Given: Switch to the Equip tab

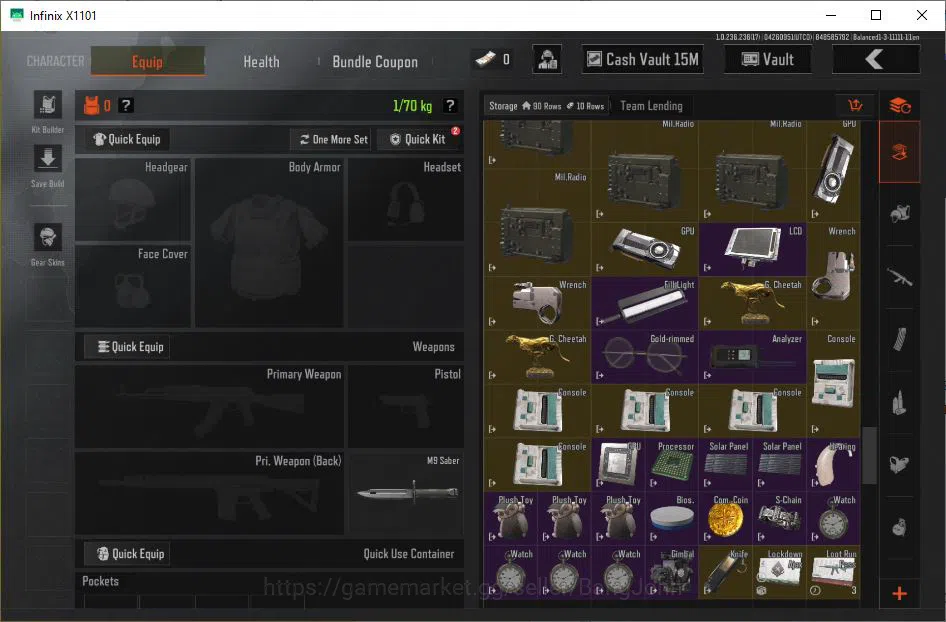Looking at the screenshot, I should [148, 62].
